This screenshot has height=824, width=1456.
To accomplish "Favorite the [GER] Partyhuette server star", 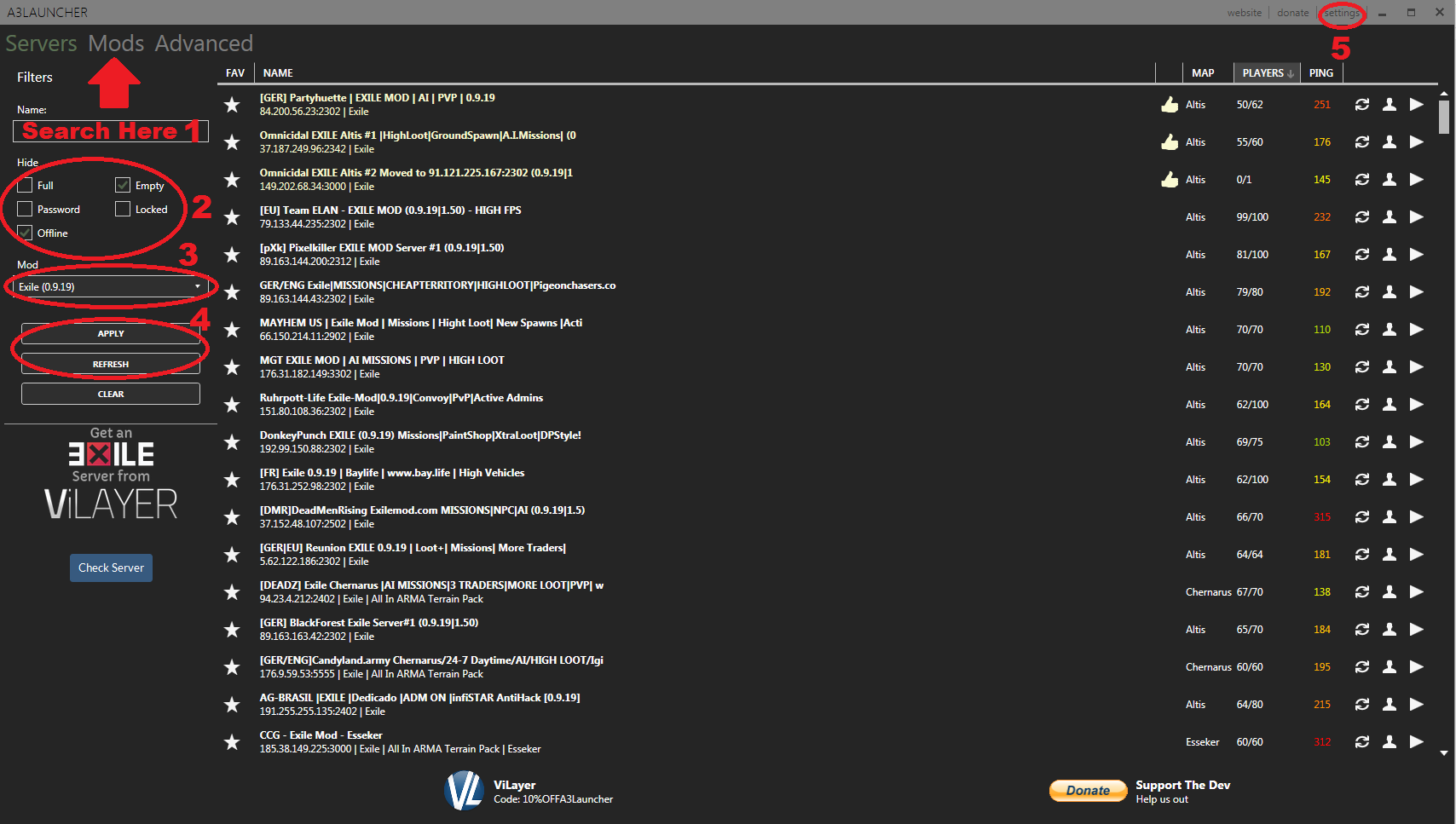I will (x=232, y=105).
